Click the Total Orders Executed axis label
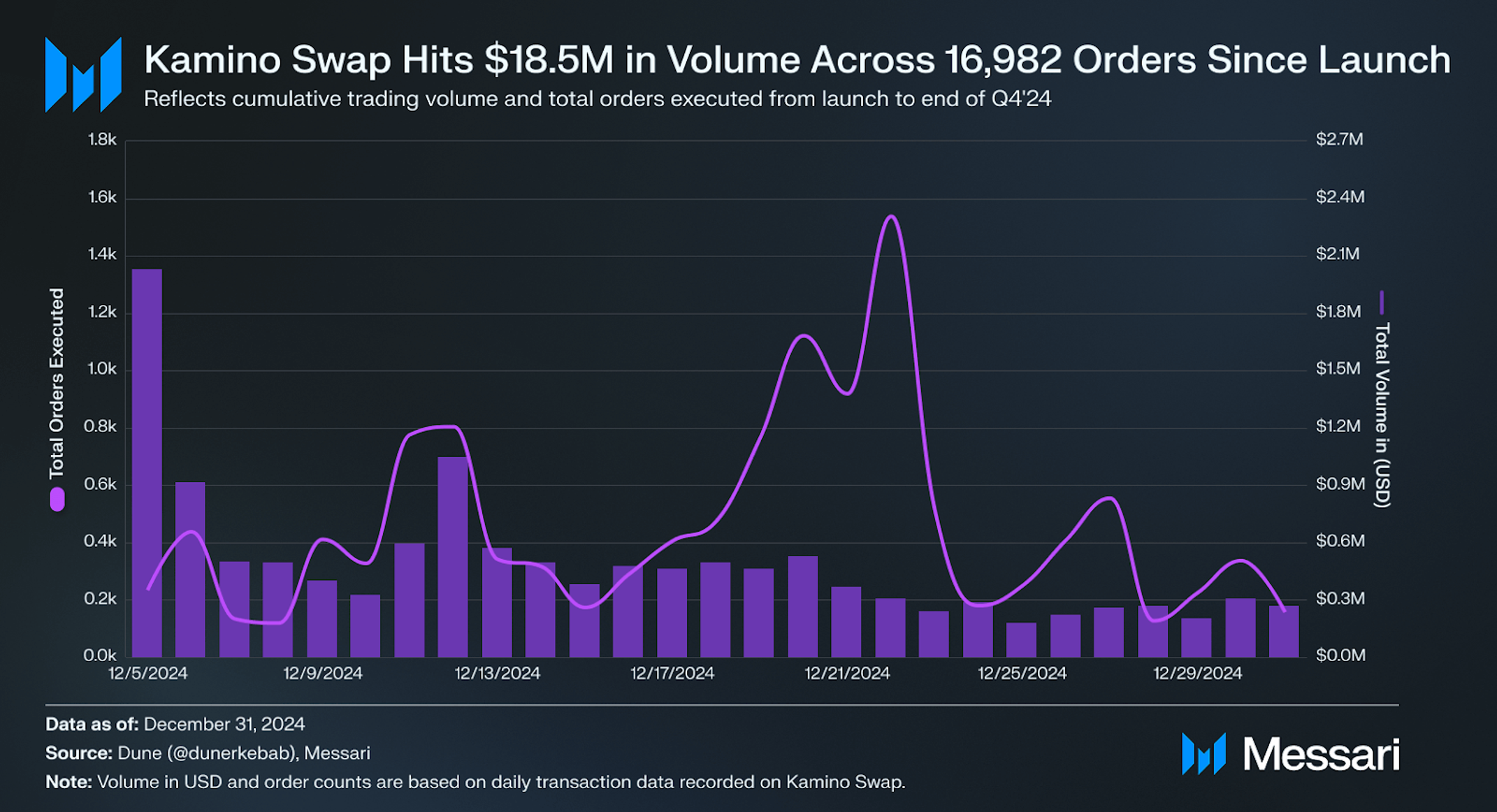Viewport: 1497px width, 812px height. point(57,382)
